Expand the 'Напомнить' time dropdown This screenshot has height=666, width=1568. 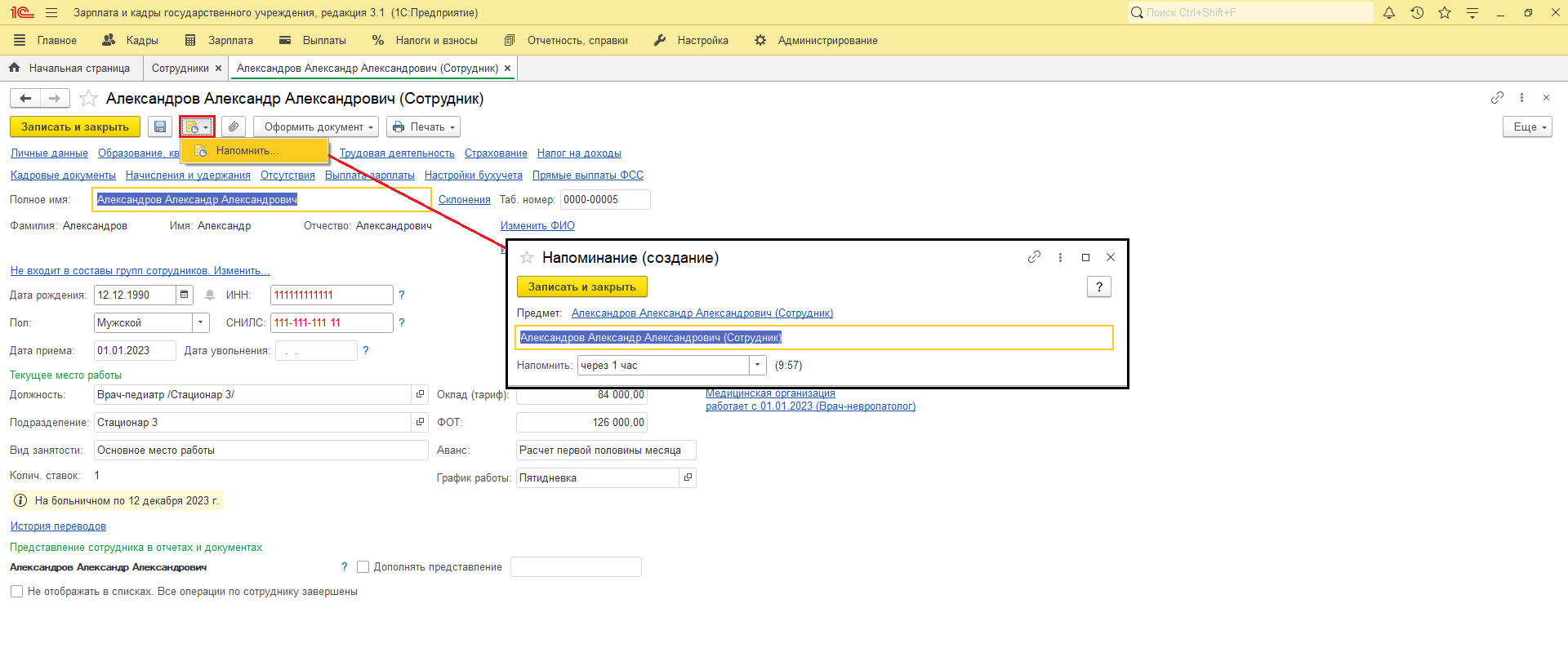pos(758,365)
